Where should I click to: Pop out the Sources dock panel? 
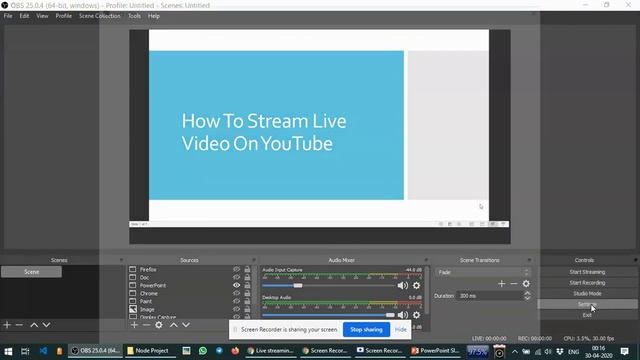[x=253, y=260]
